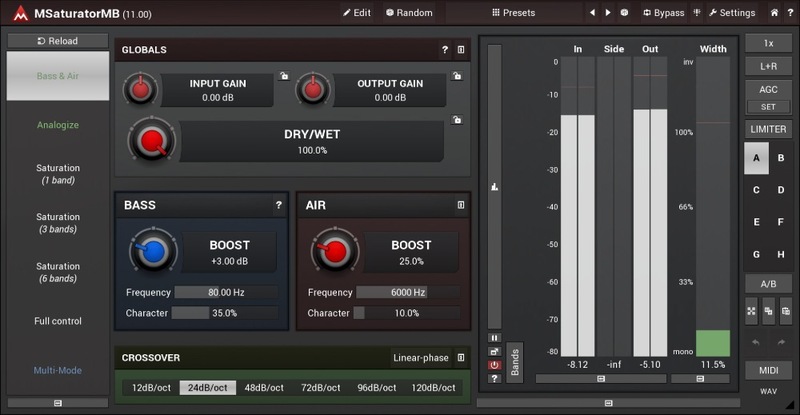Viewport: 800px width, 415px height.
Task: Collapse the meters panel with bottom expander
Action: tap(608, 404)
